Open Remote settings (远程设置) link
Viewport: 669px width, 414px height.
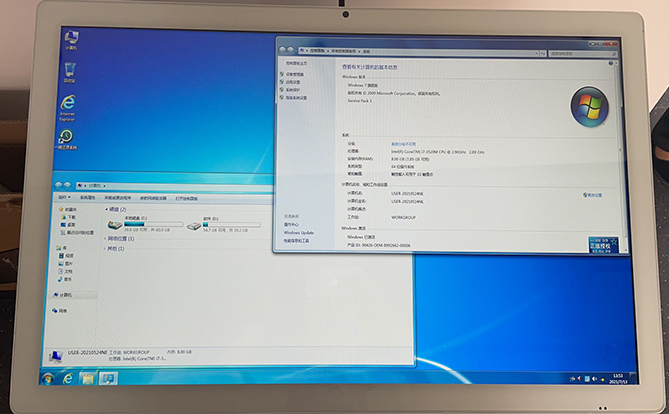click(x=293, y=82)
